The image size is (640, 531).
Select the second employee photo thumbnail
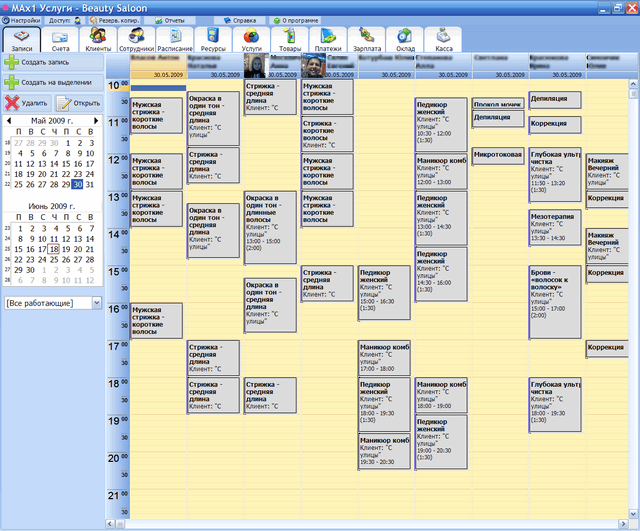[x=313, y=66]
